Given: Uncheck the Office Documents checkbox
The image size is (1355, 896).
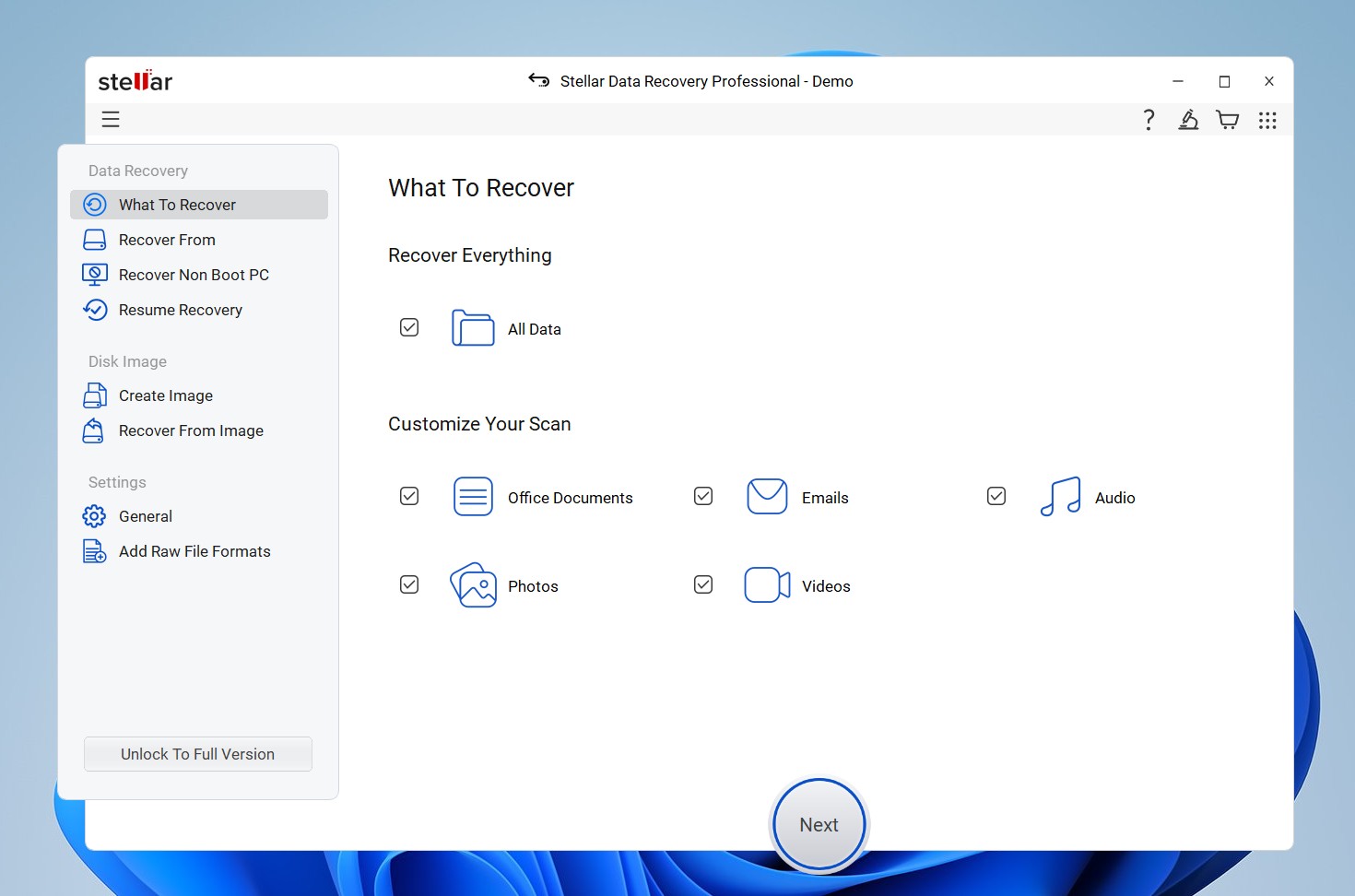Looking at the screenshot, I should coord(409,496).
